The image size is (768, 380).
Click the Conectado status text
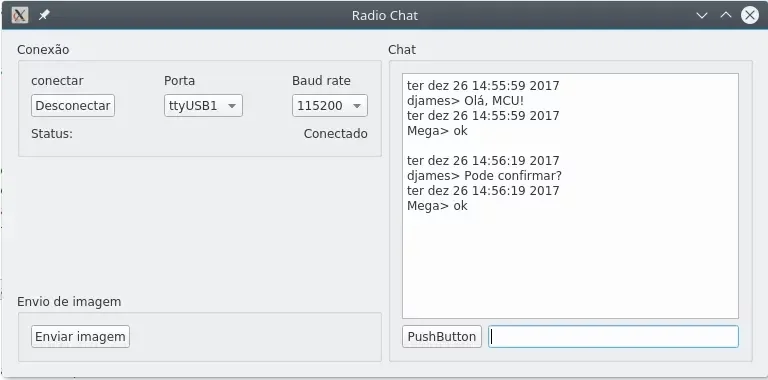pyautogui.click(x=336, y=134)
